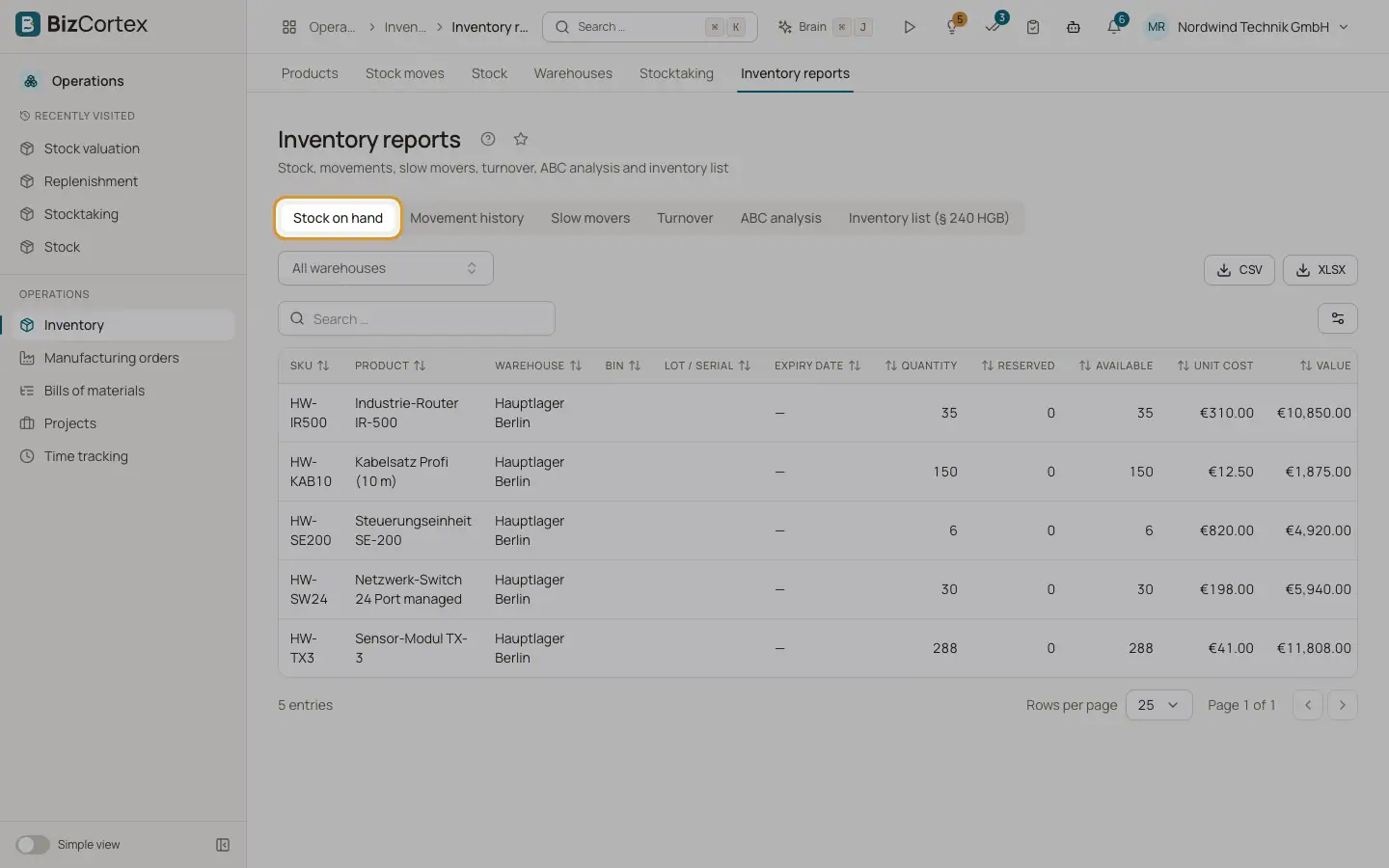This screenshot has width=1389, height=868.
Task: Export the report as XLSX
Action: click(1321, 270)
